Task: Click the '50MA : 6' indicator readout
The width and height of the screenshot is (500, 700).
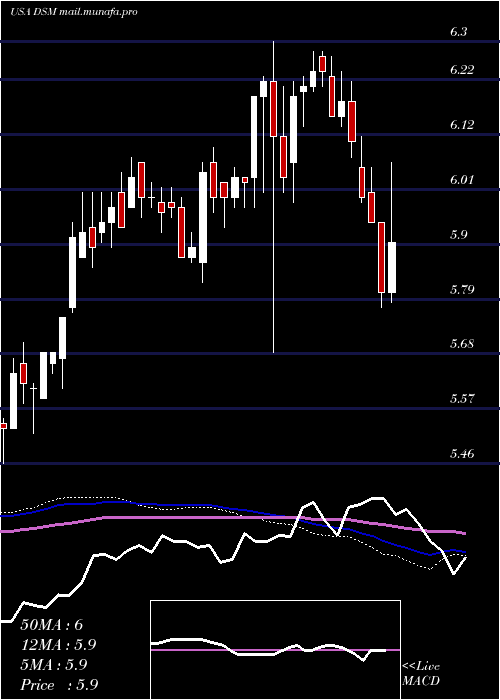Action: (52, 625)
